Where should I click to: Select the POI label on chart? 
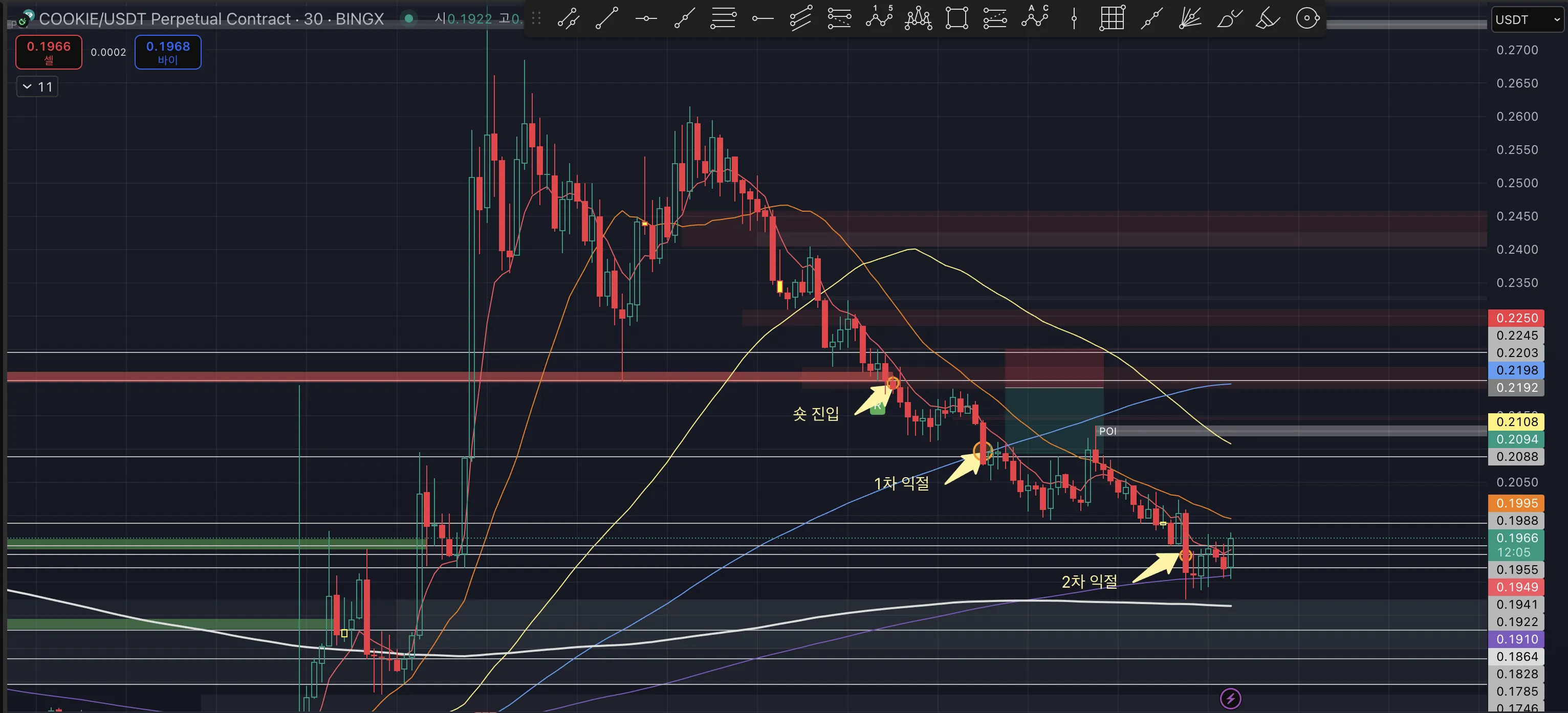point(1107,431)
